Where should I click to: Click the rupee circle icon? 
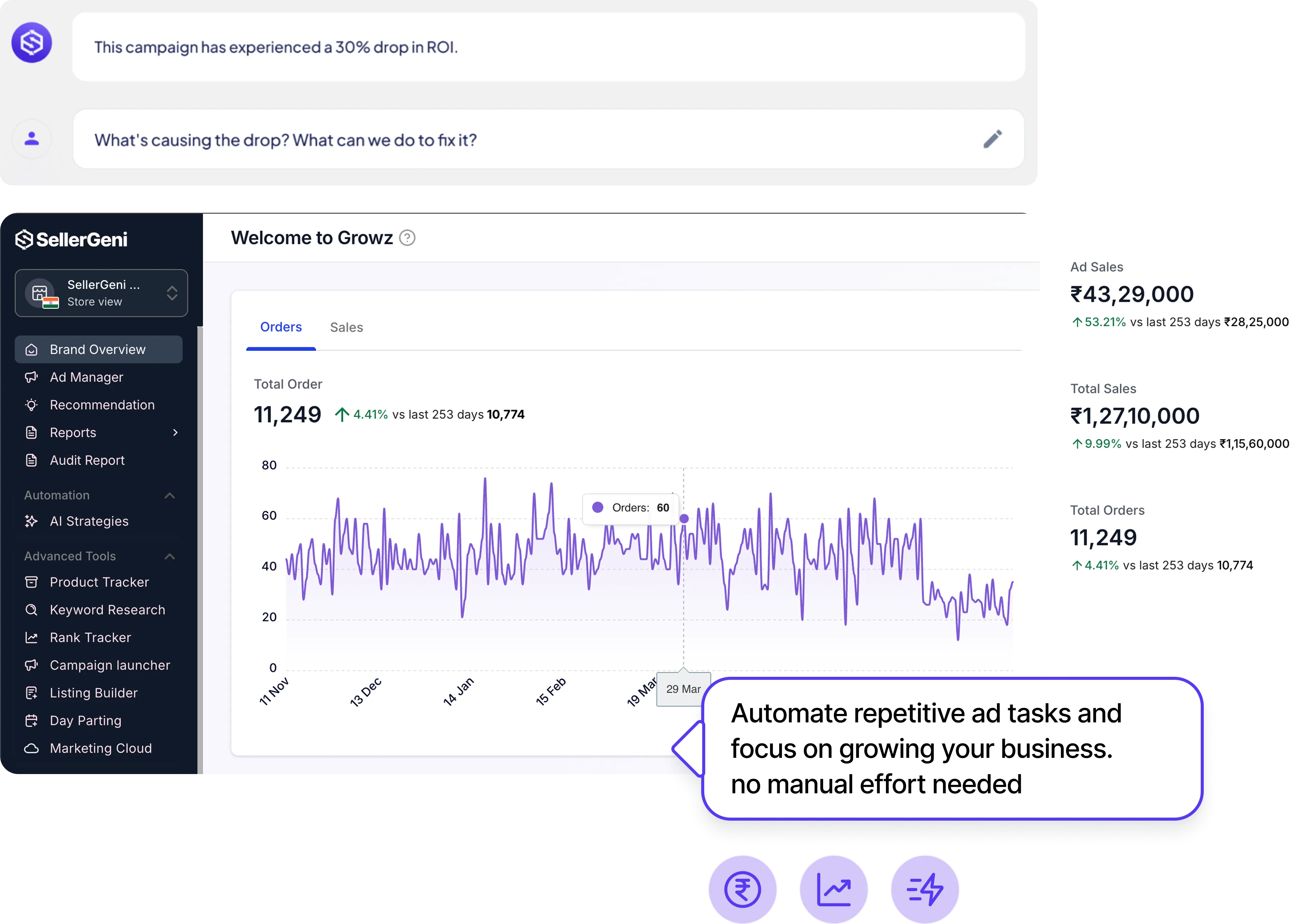[x=743, y=889]
